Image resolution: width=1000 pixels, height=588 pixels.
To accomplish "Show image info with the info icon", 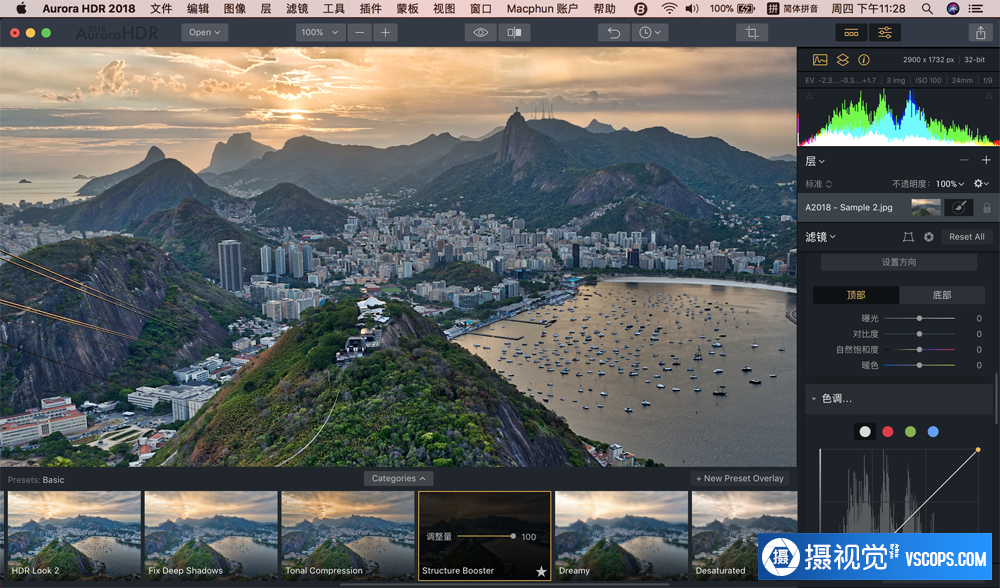I will click(x=864, y=60).
